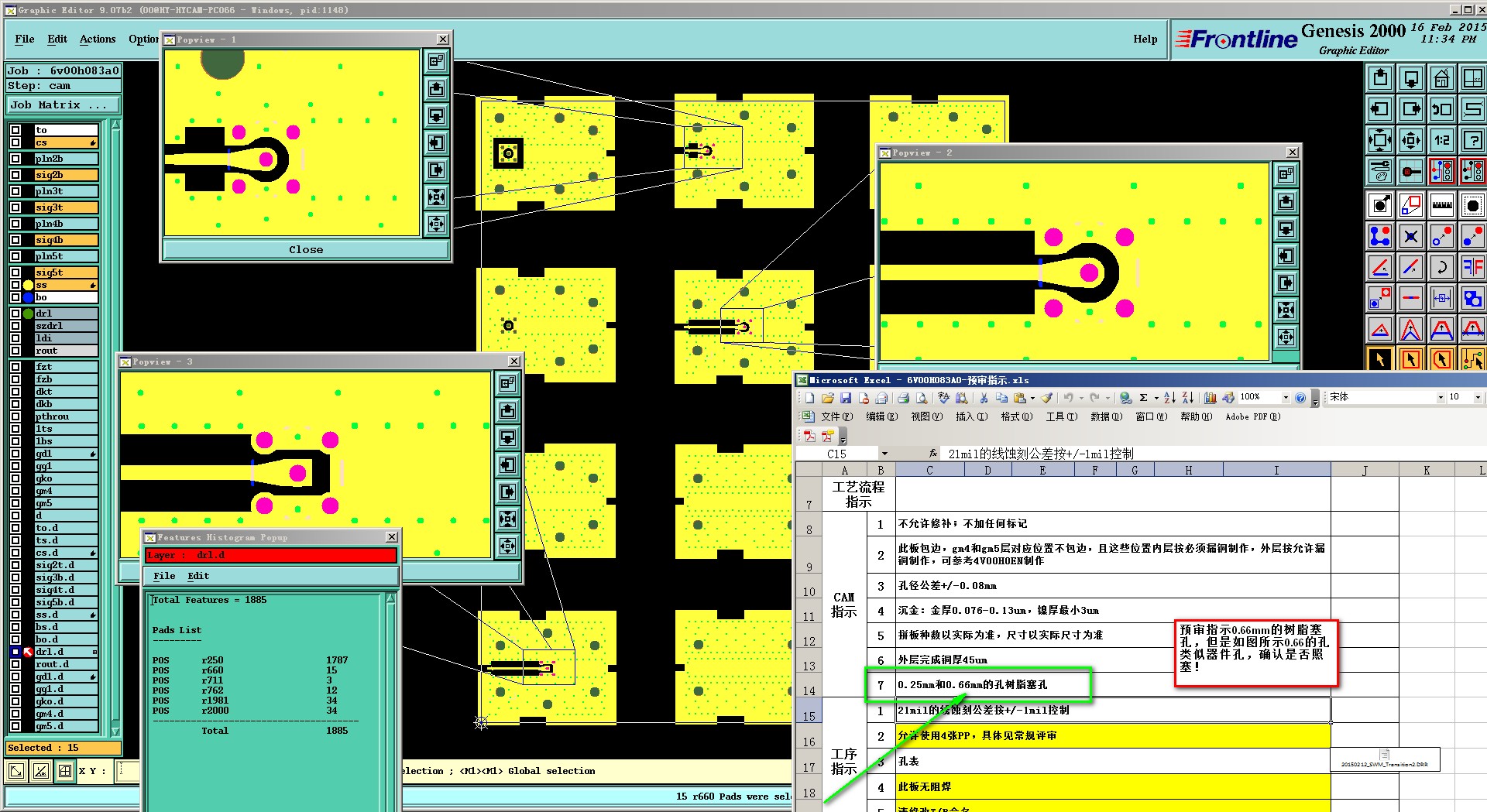This screenshot has height=812, width=1487.
Task: Open the Excel zoom 100% dropdown
Action: [x=1286, y=398]
